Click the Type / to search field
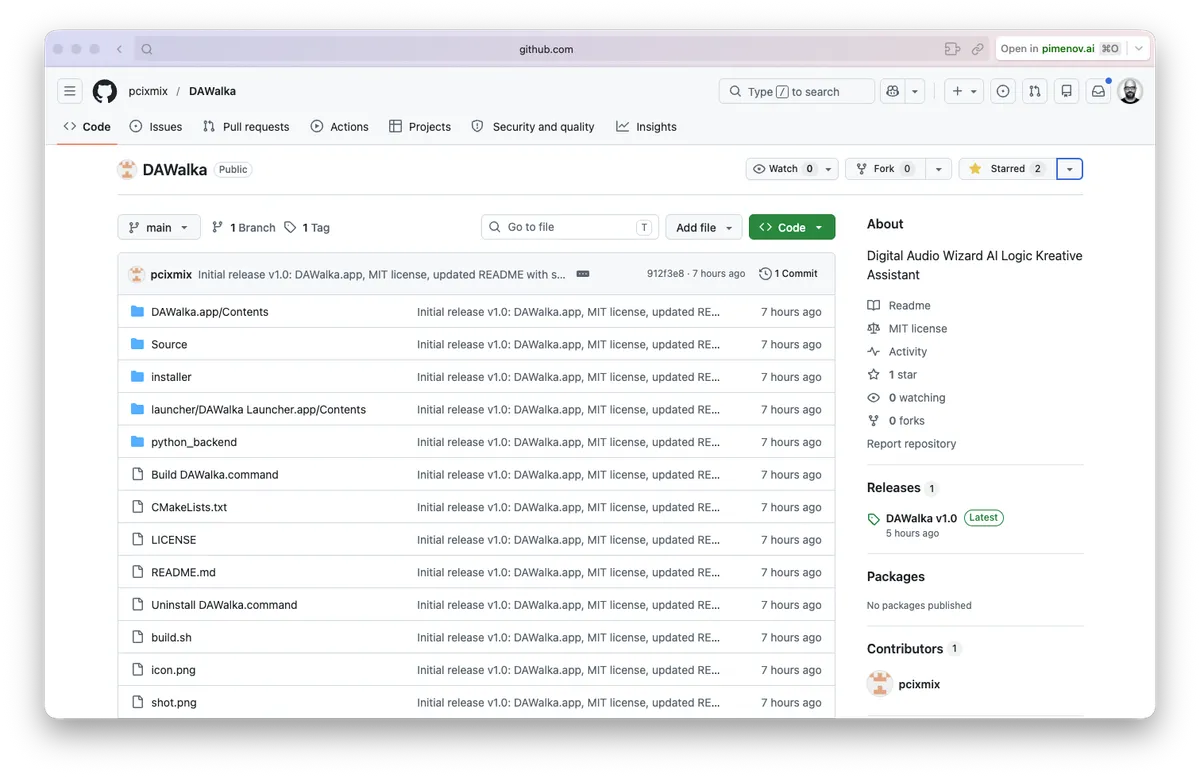The width and height of the screenshot is (1200, 777). click(797, 91)
